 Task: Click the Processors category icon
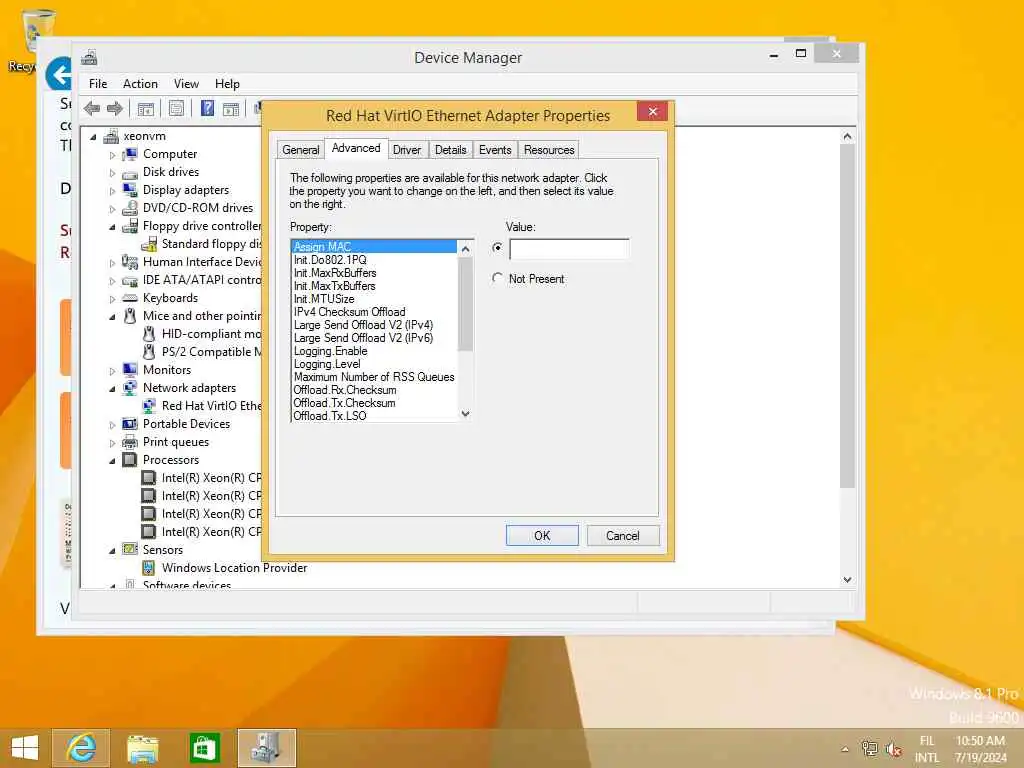click(130, 460)
